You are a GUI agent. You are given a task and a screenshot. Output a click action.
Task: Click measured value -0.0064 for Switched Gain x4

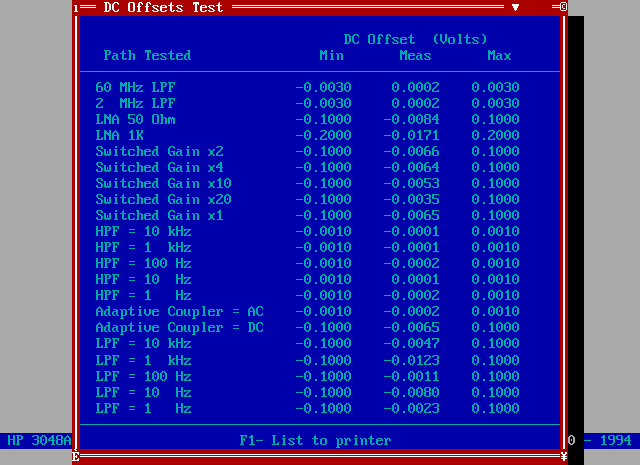(x=411, y=167)
